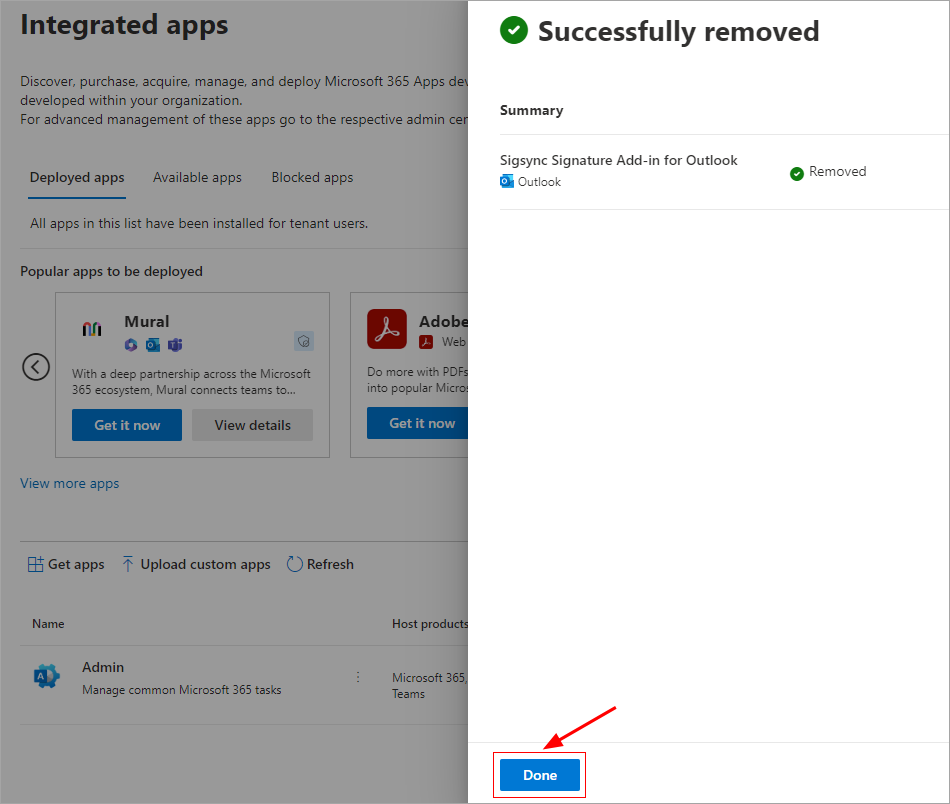950x804 pixels.
Task: Open more options for the Admin app
Action: coord(358,677)
